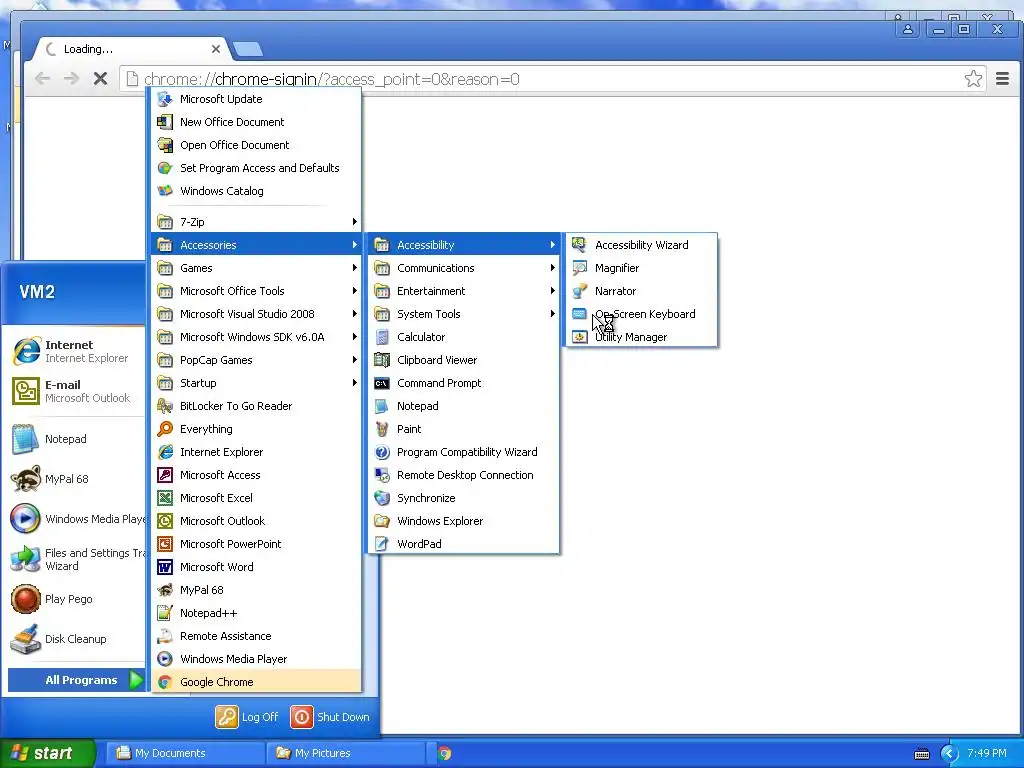This screenshot has height=768, width=1024.
Task: Click the Microsoft Update icon
Action: click(165, 99)
